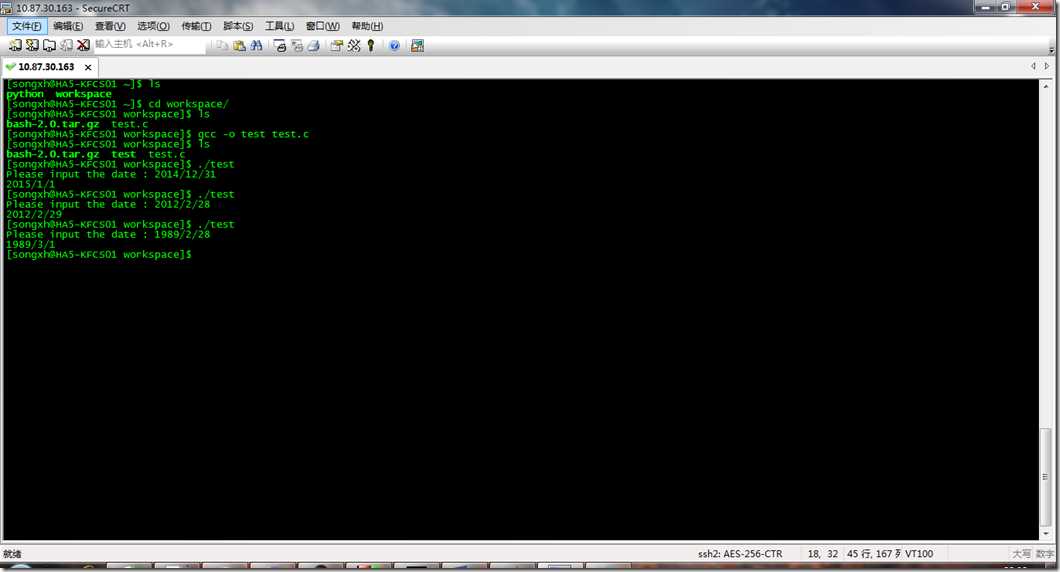Click the last shell prompt line

pos(99,254)
